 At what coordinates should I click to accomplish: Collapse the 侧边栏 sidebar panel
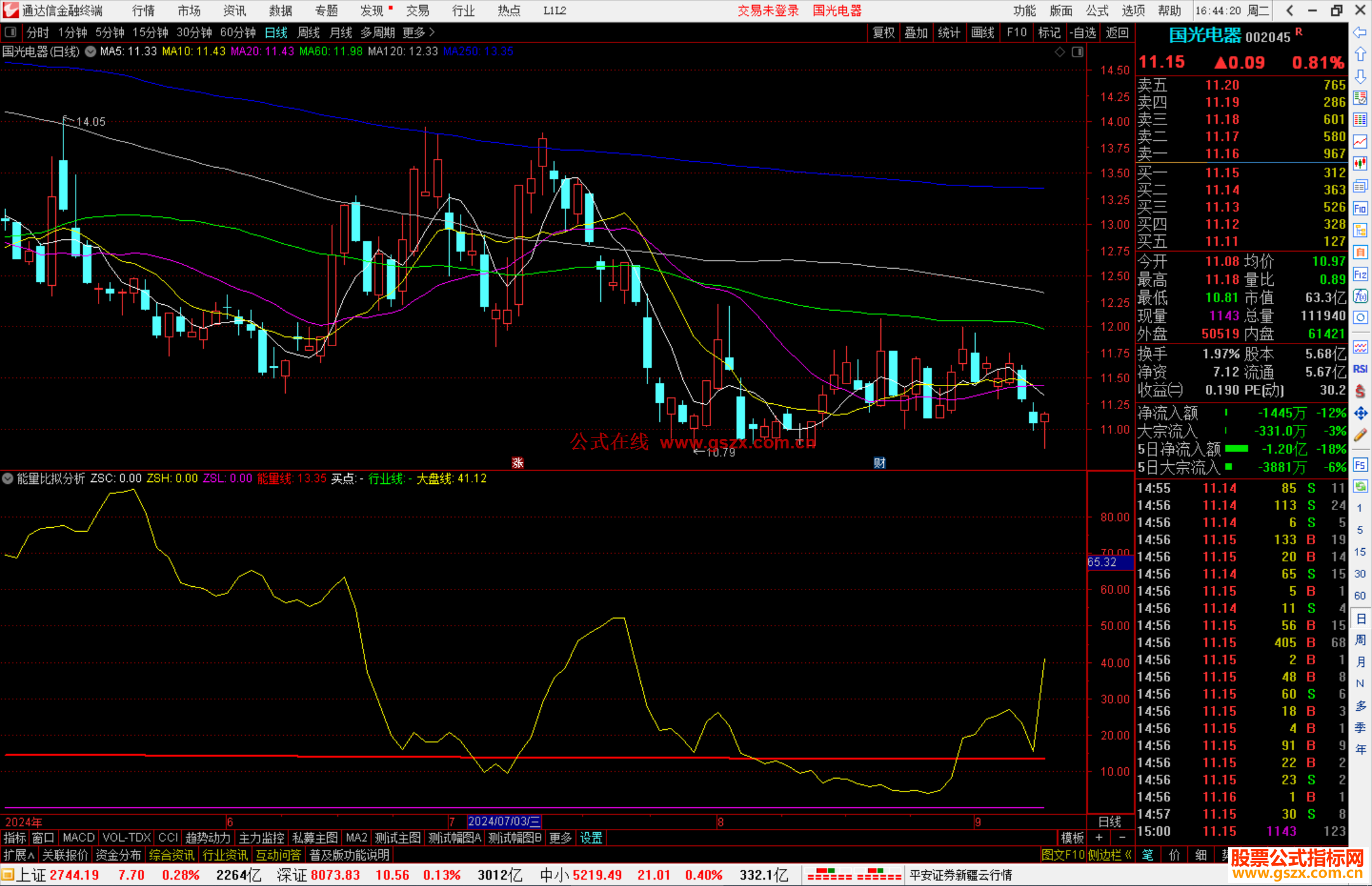(x=1110, y=855)
